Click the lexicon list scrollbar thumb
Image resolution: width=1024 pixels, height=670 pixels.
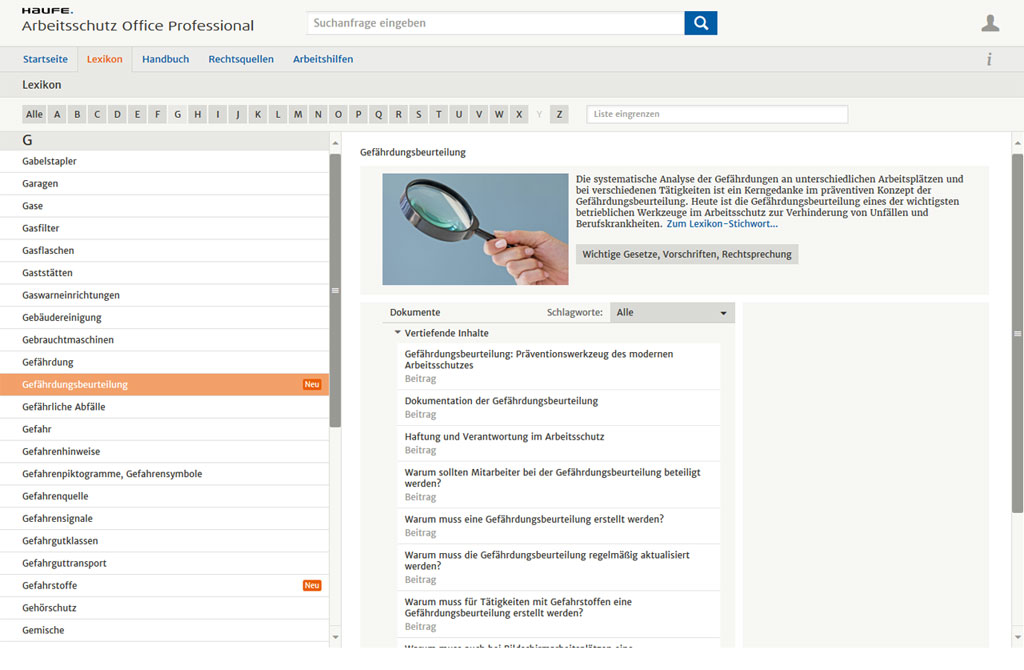(335, 291)
